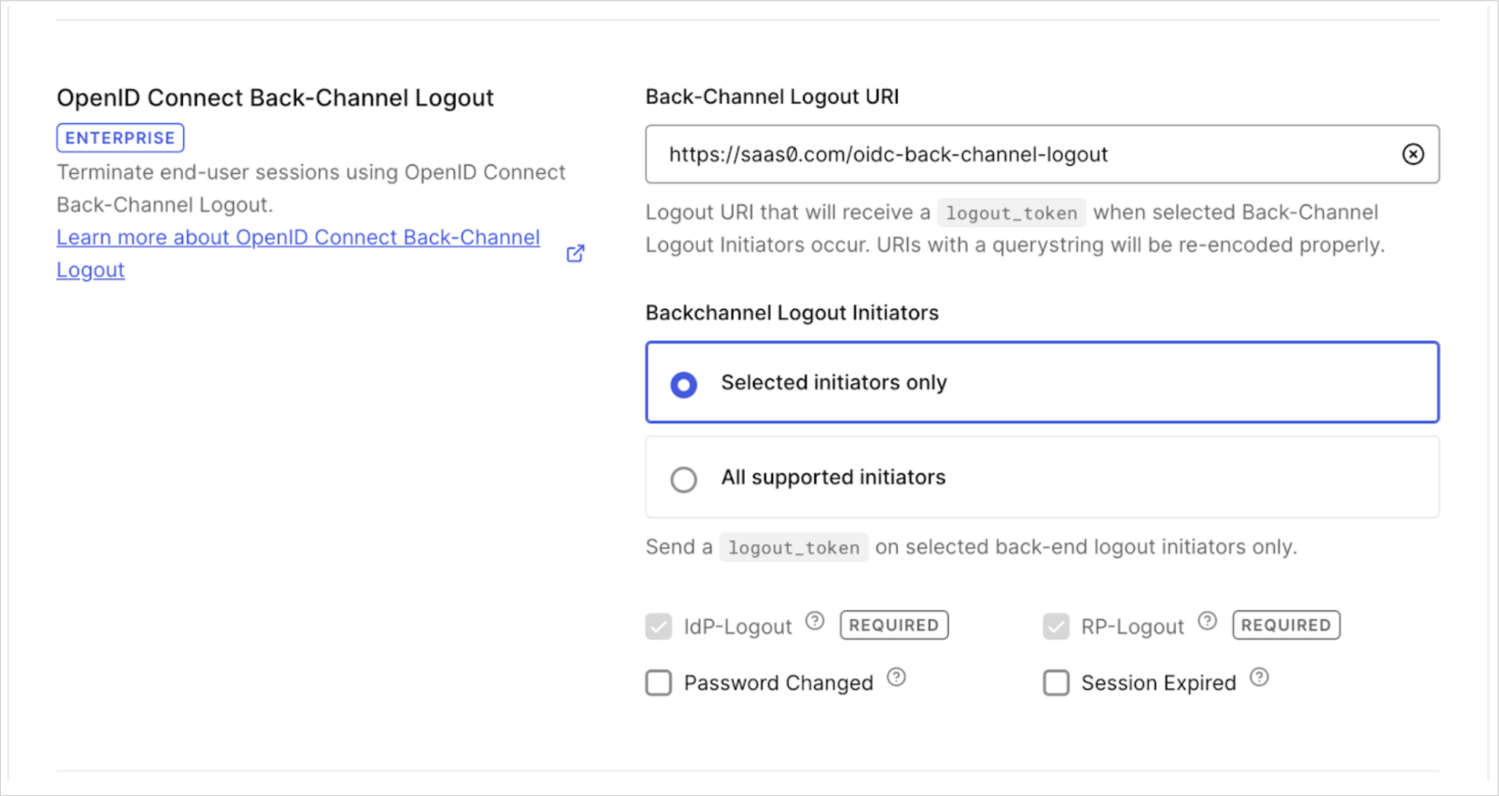Click the Backchannel Logout Initiators heading
This screenshot has width=1499, height=796.
click(791, 312)
